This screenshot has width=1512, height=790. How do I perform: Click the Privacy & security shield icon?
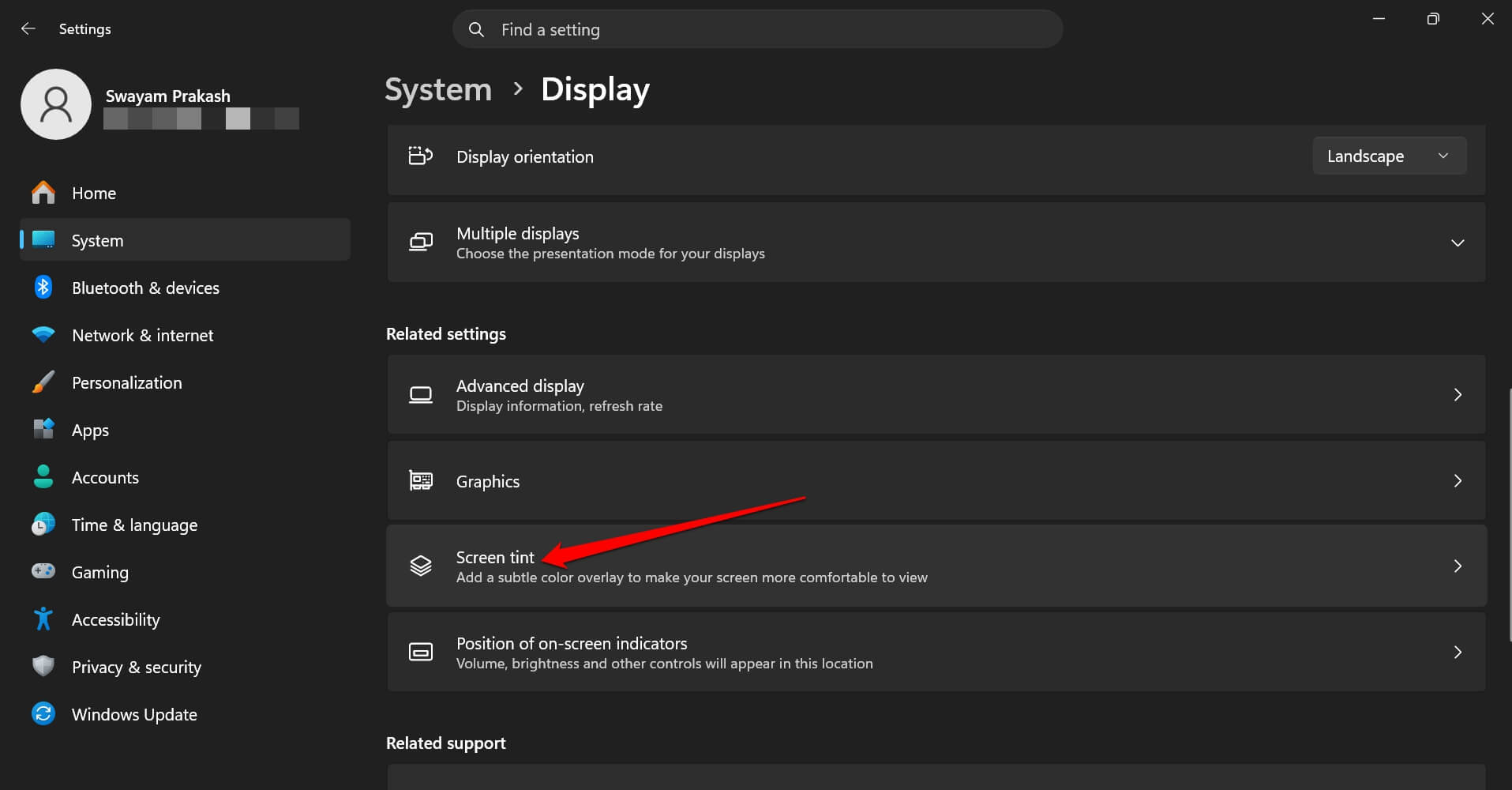[43, 666]
